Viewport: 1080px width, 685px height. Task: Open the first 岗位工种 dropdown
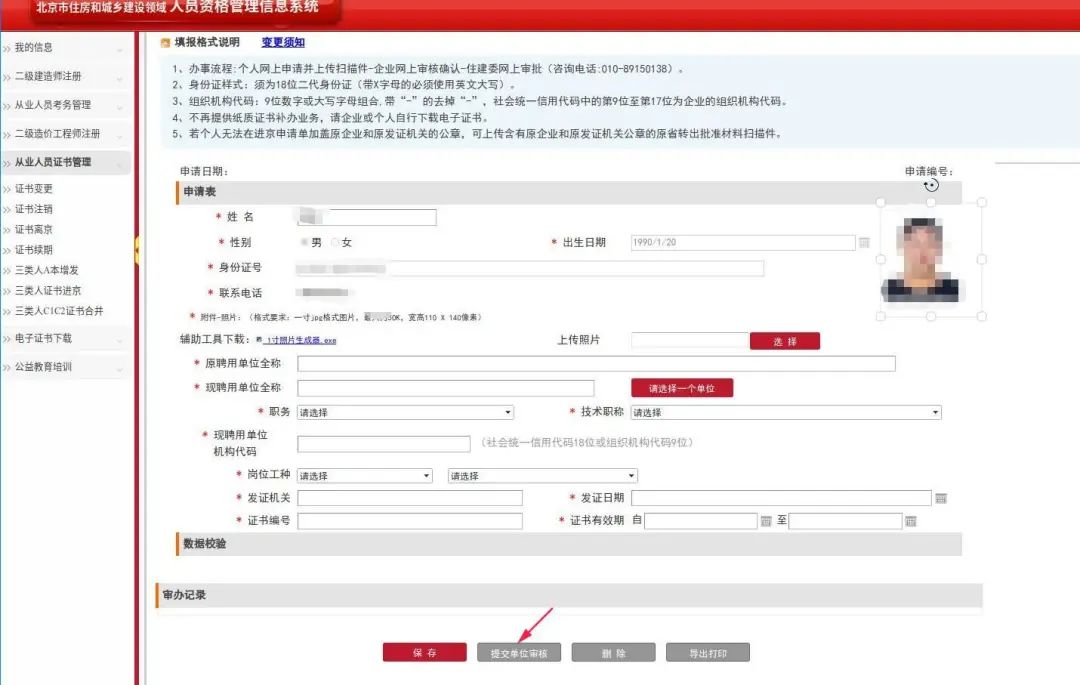pyautogui.click(x=364, y=476)
